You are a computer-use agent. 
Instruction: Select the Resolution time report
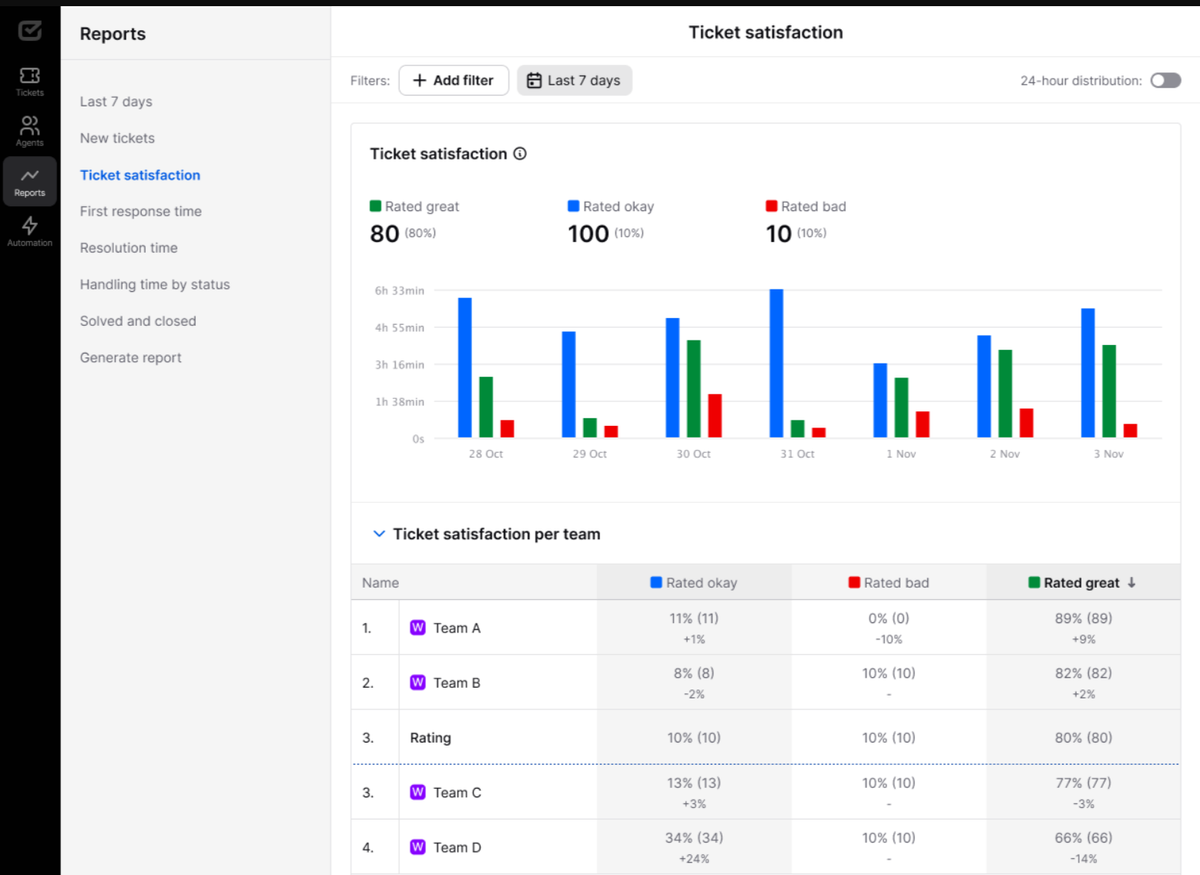coord(129,248)
